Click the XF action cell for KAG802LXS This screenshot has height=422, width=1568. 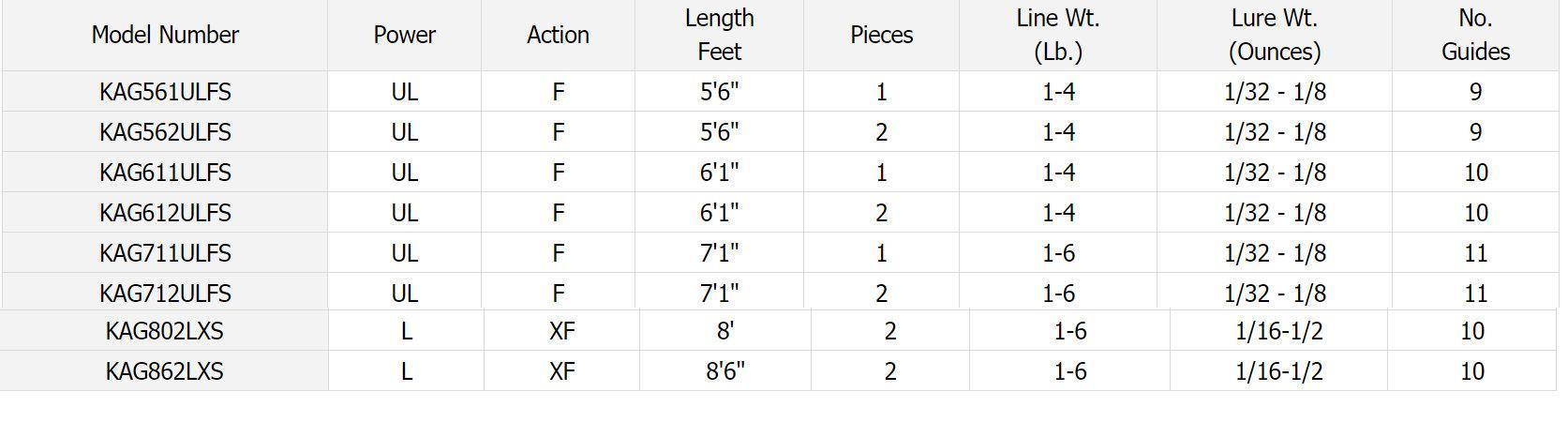[561, 331]
